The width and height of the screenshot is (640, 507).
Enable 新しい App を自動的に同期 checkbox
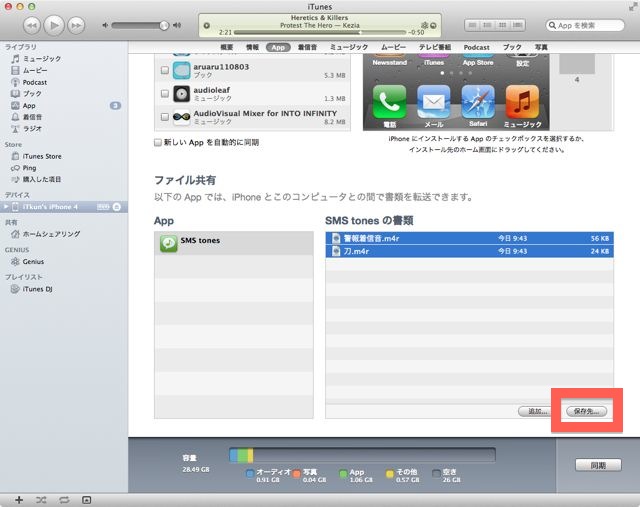[x=158, y=142]
